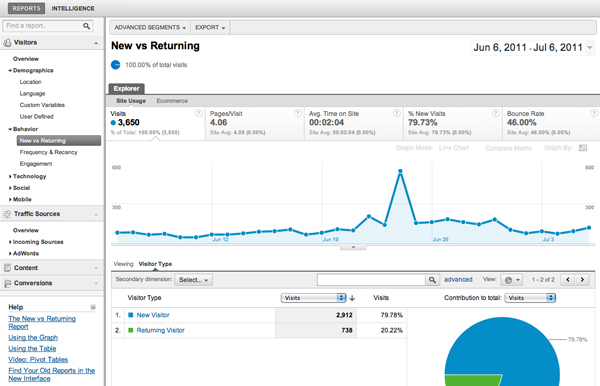Click the blue New Visitor legend square

tap(130, 315)
